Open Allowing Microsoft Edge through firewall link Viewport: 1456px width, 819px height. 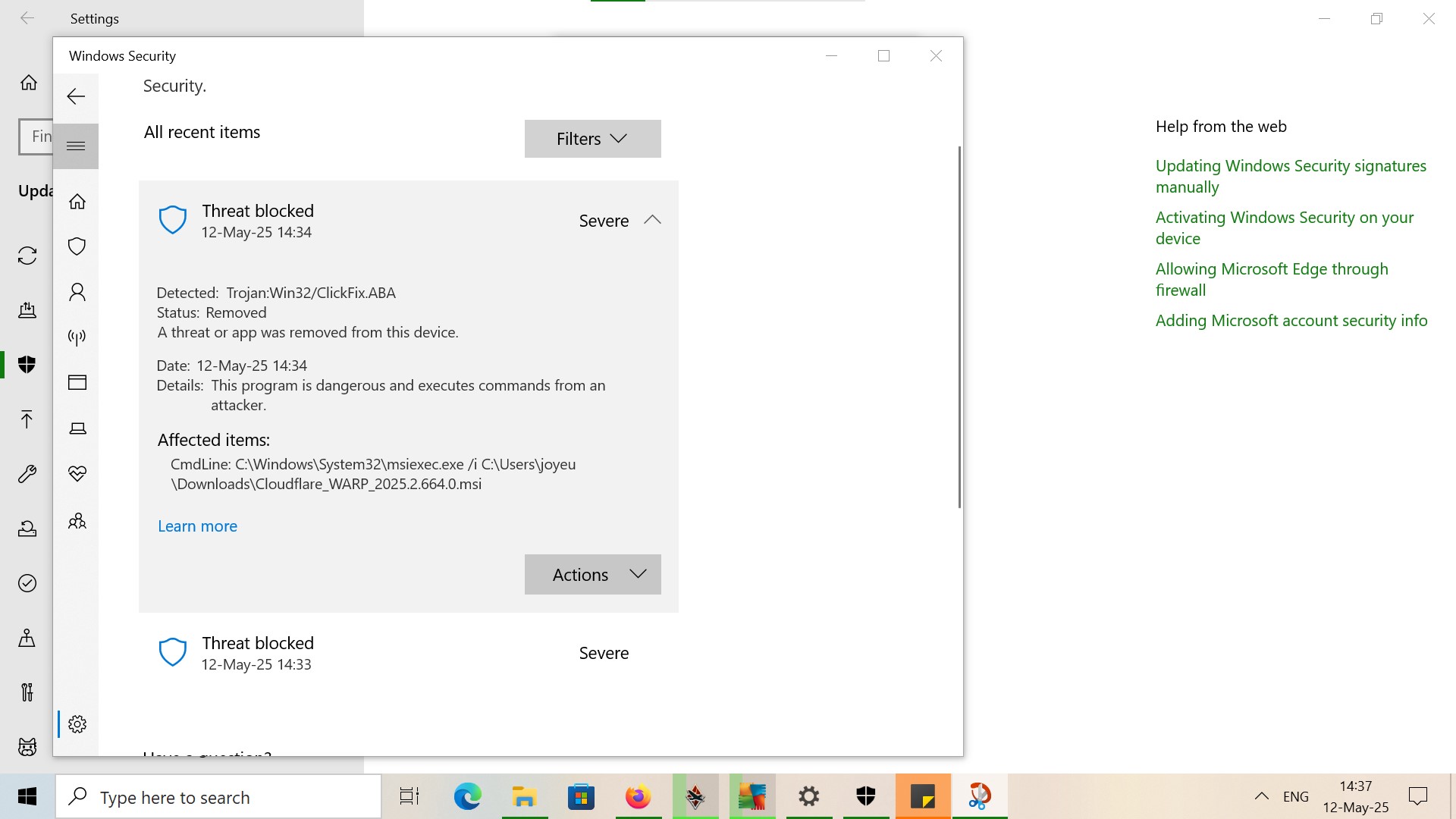(1272, 279)
